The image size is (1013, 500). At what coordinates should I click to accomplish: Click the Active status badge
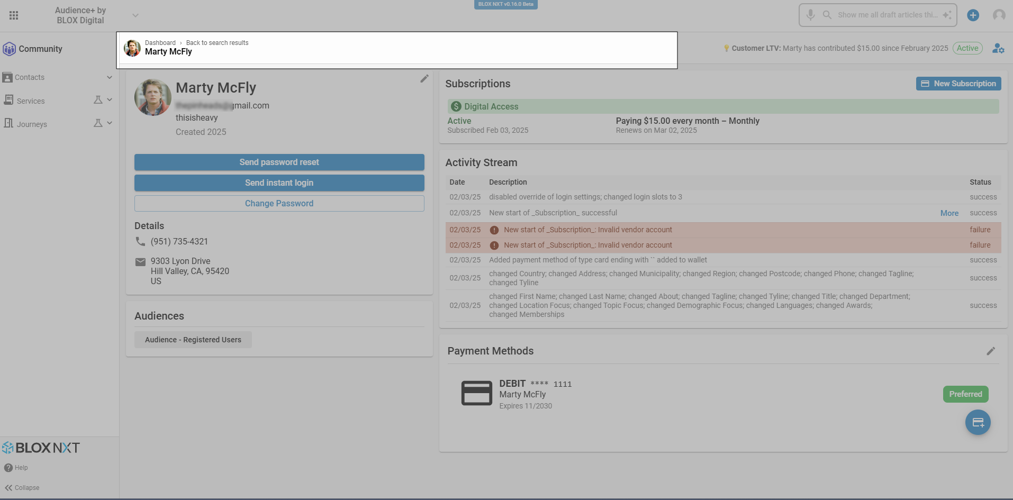(967, 48)
